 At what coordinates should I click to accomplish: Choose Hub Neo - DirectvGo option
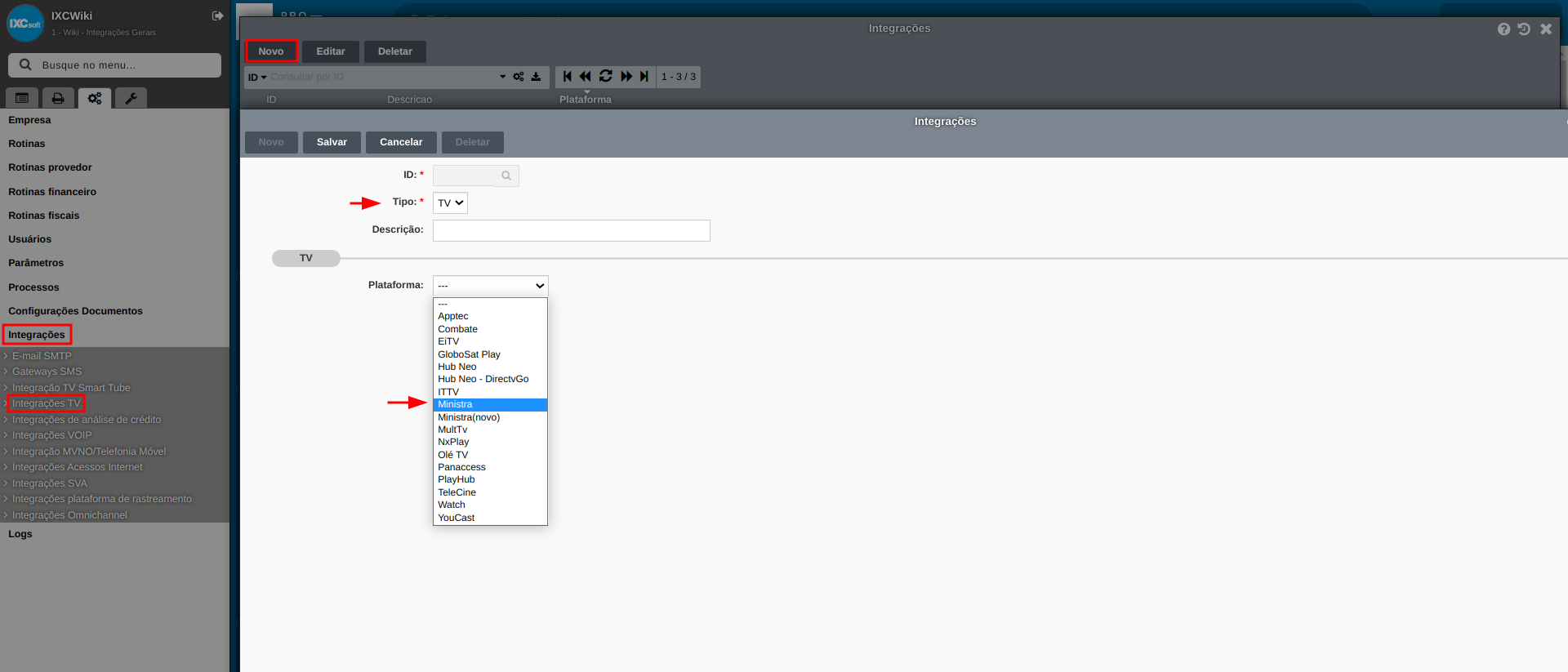click(490, 379)
